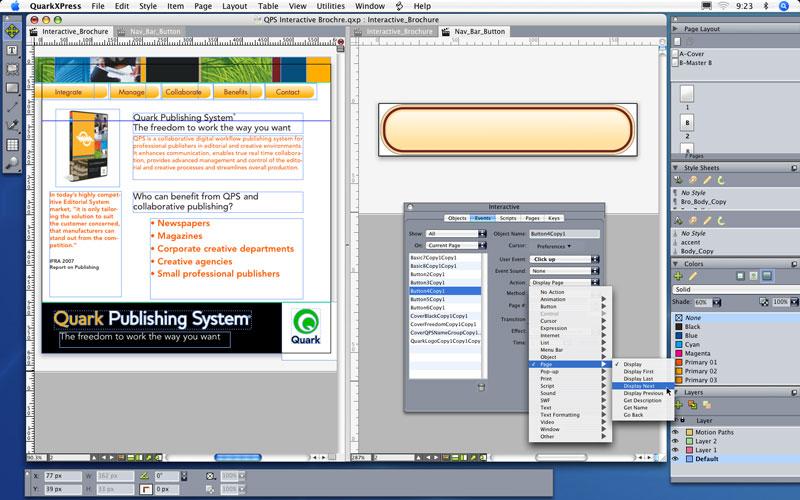Switch to the Scripts tab in Interactive
The height and width of the screenshot is (500, 800).
tap(508, 218)
